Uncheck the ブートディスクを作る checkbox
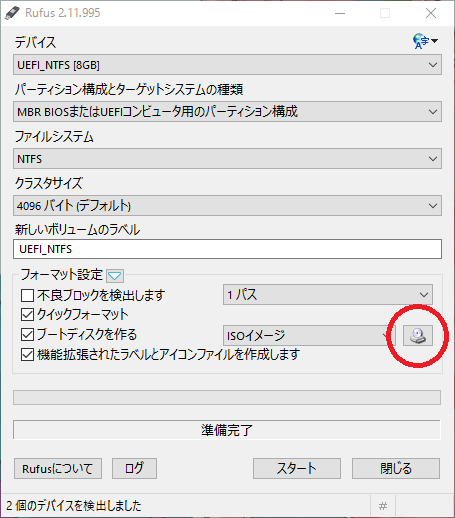455x518 pixels. pos(27,335)
